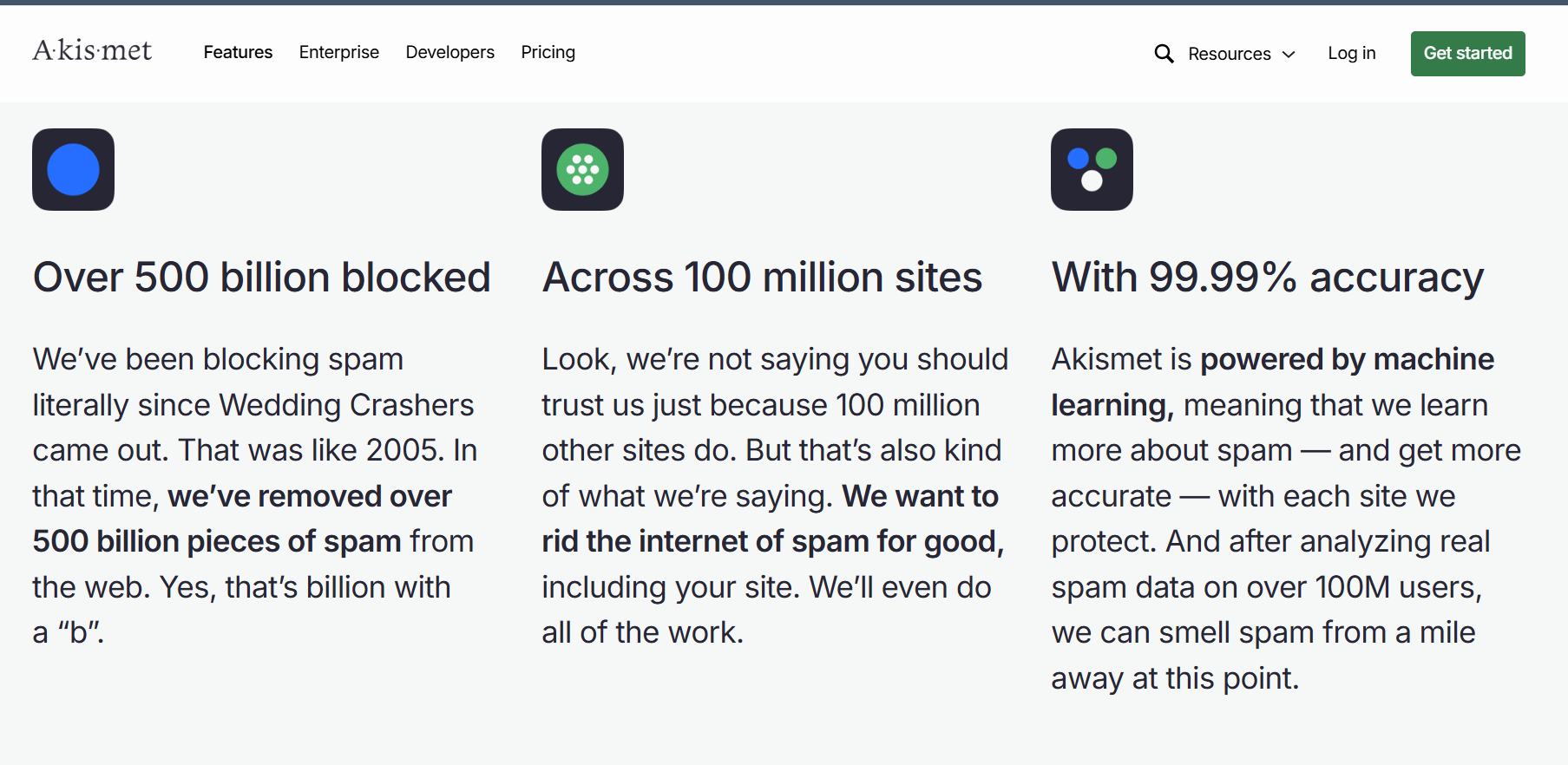This screenshot has height=765, width=1568.
Task: Click the blue circle feature icon
Action: point(74,170)
